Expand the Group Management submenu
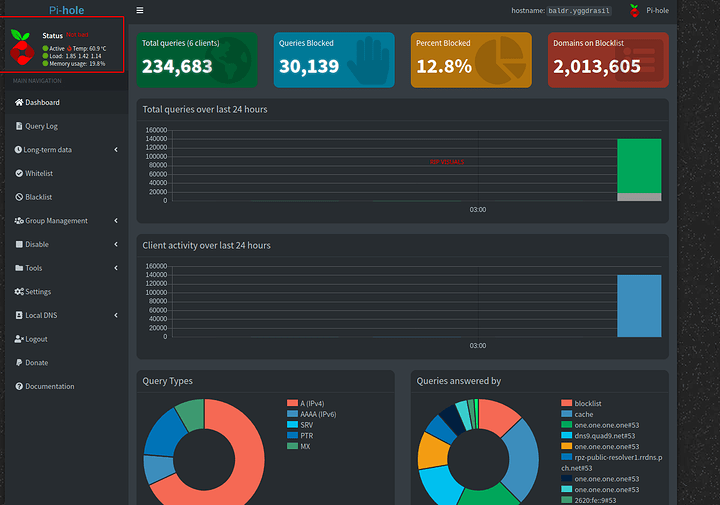The width and height of the screenshot is (720, 505). tap(56, 220)
